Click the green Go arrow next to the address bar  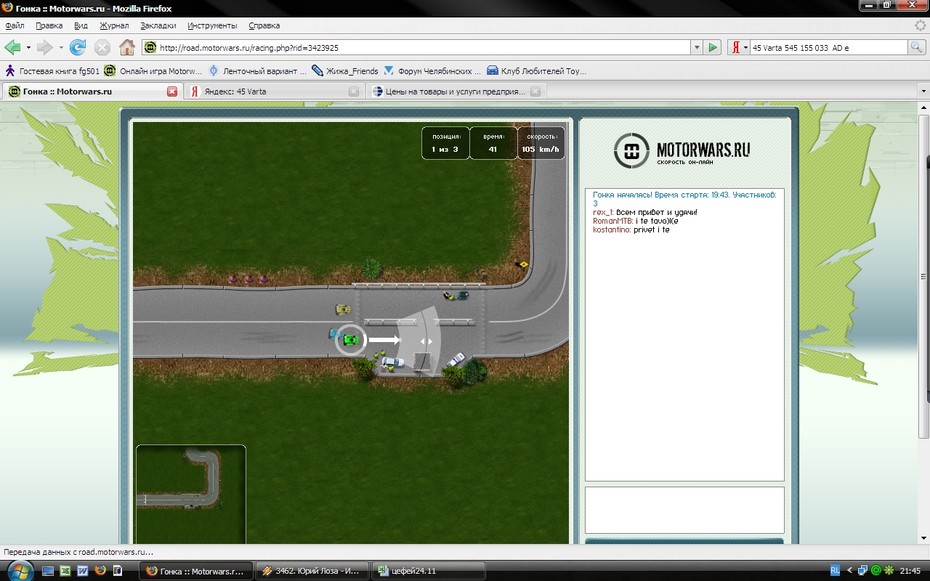click(713, 47)
